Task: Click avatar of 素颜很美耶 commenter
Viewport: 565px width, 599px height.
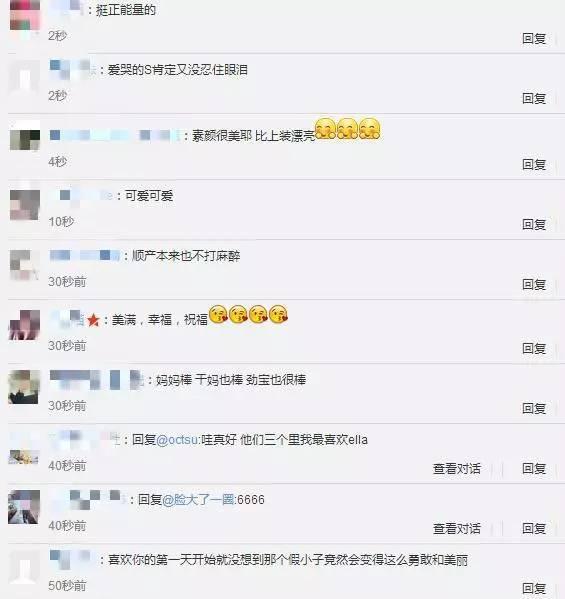Action: click(25, 136)
